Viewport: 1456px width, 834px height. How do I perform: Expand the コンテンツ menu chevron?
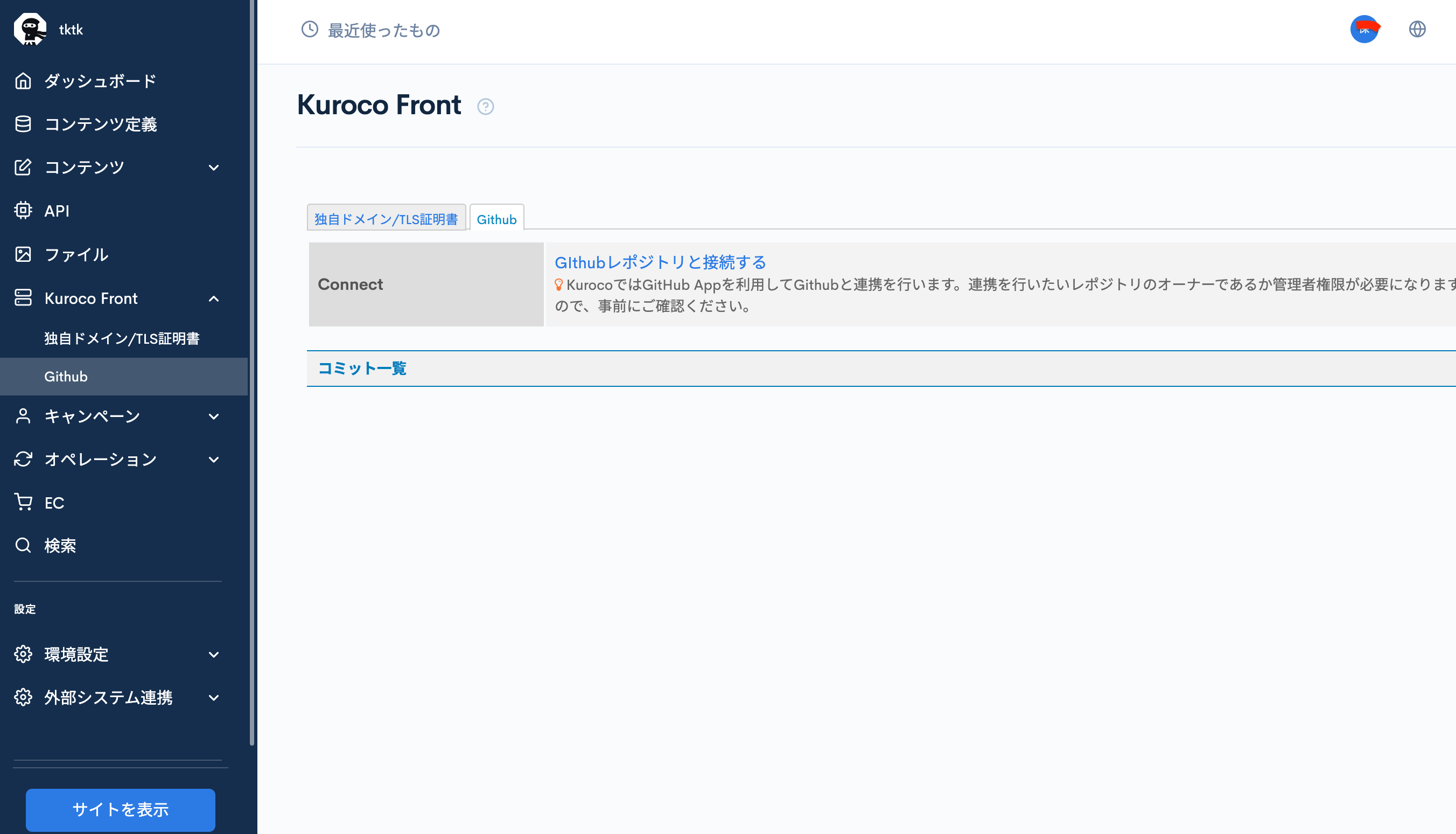213,168
